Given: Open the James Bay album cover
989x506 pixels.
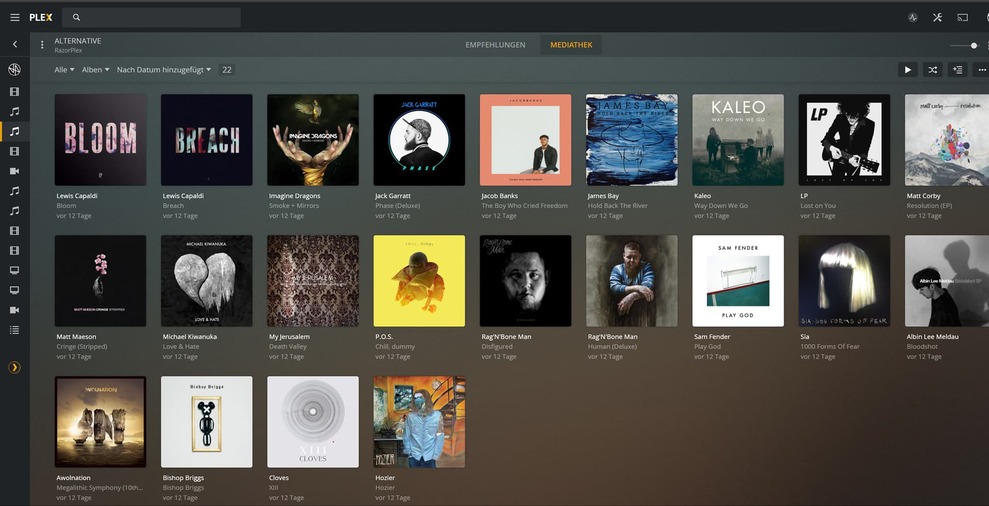Looking at the screenshot, I should pyautogui.click(x=632, y=139).
